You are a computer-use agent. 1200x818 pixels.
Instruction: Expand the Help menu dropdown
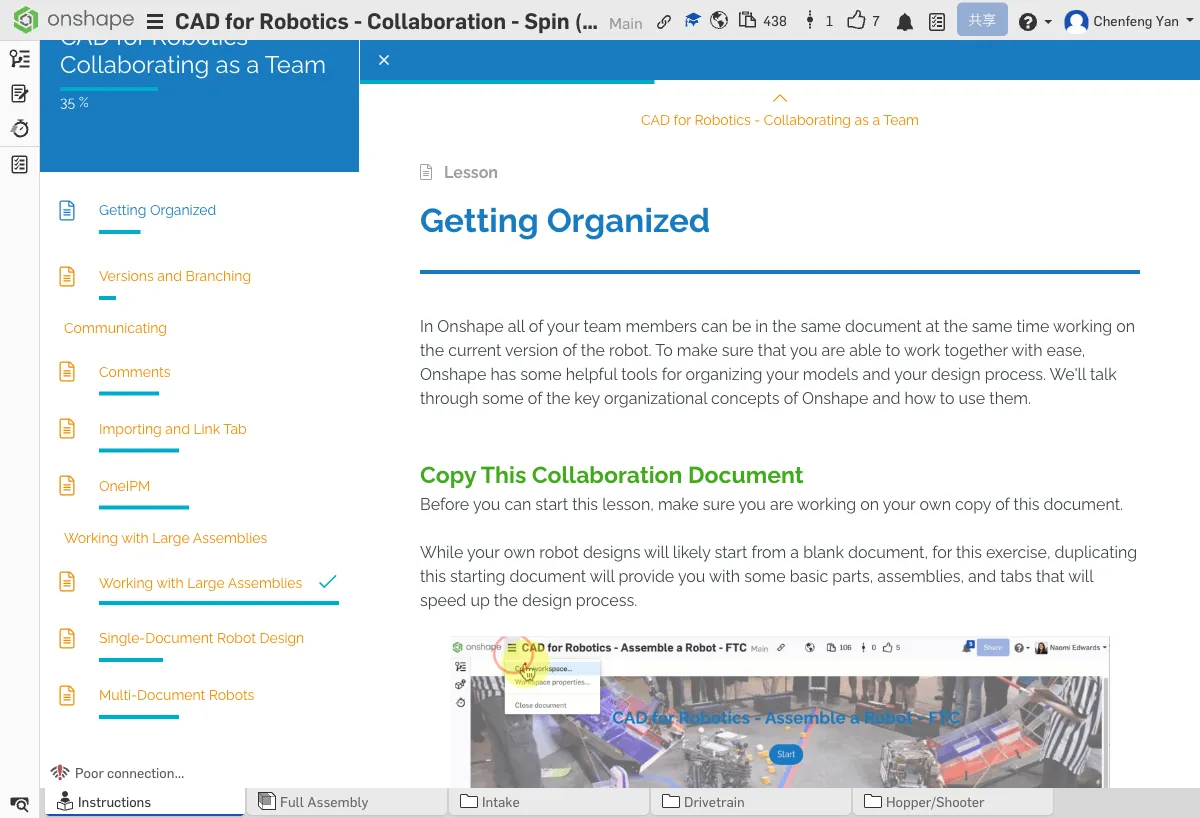tap(1034, 22)
